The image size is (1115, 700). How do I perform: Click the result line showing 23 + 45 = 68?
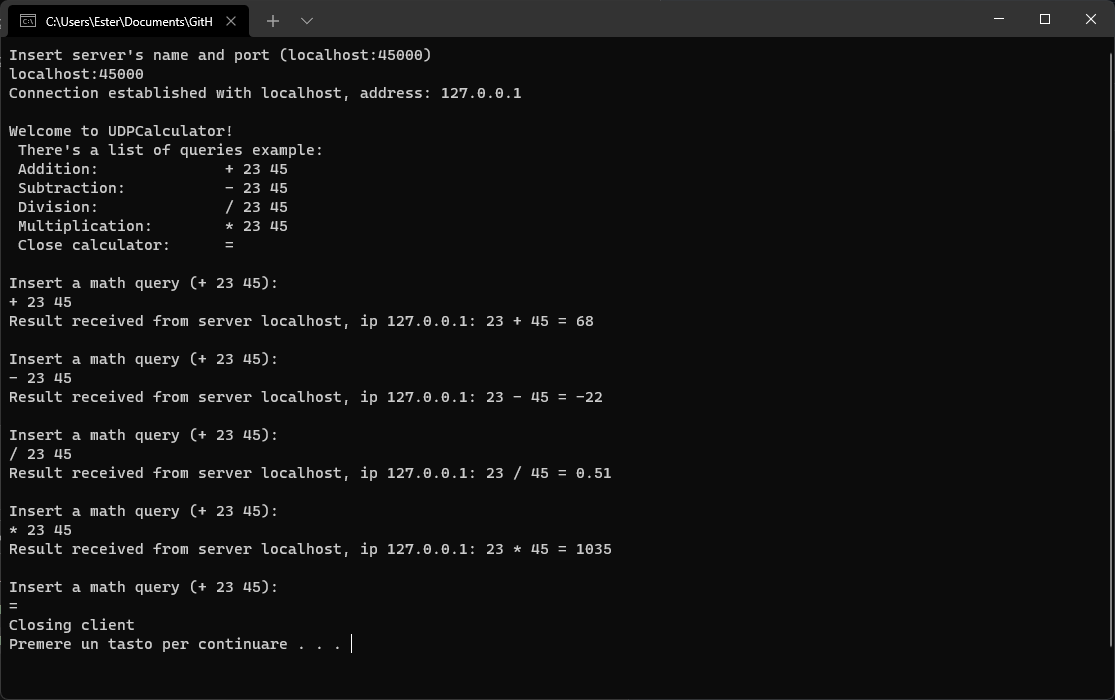[x=300, y=321]
